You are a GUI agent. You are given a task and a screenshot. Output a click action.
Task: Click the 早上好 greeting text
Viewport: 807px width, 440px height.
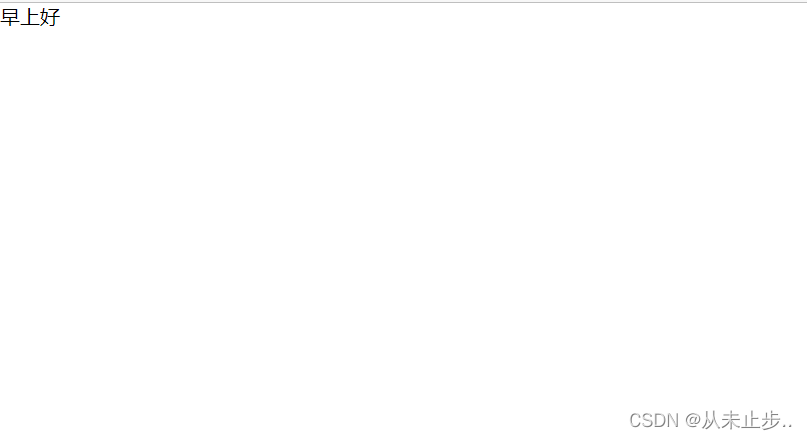point(30,17)
